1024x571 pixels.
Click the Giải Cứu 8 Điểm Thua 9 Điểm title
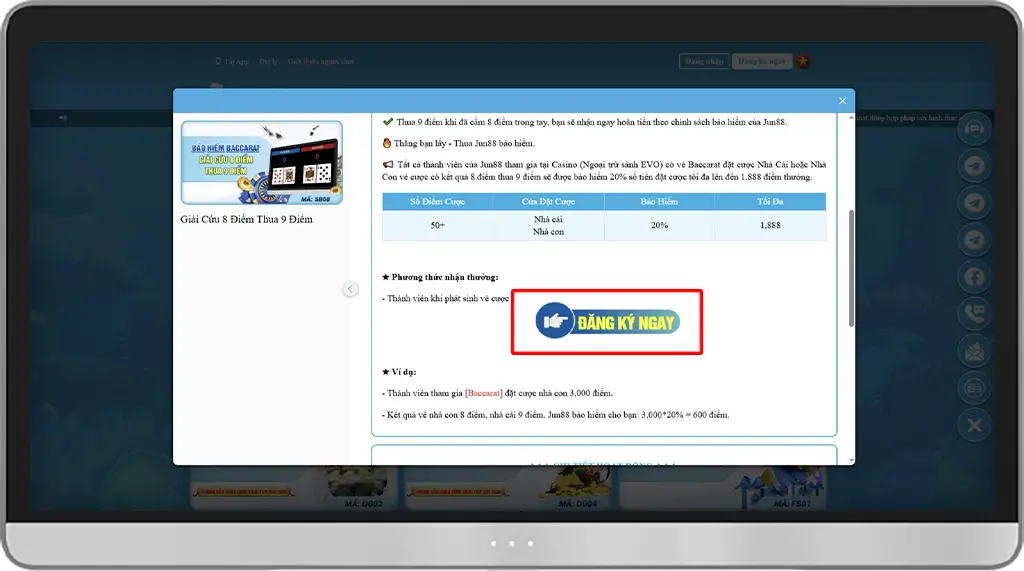(x=246, y=220)
